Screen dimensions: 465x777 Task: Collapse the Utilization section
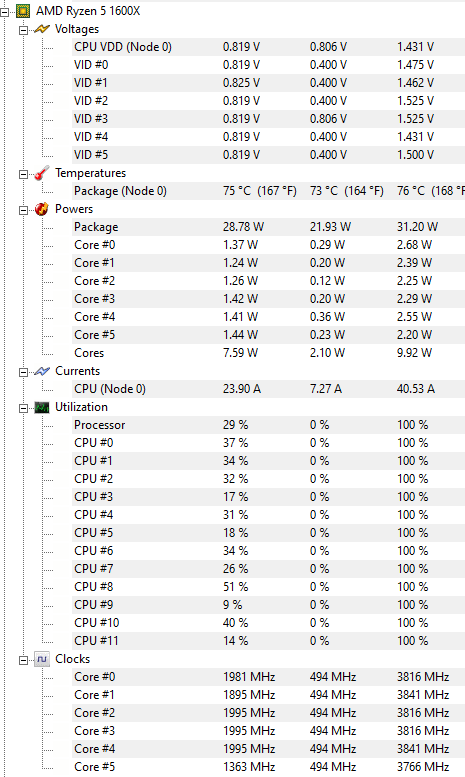click(23, 409)
